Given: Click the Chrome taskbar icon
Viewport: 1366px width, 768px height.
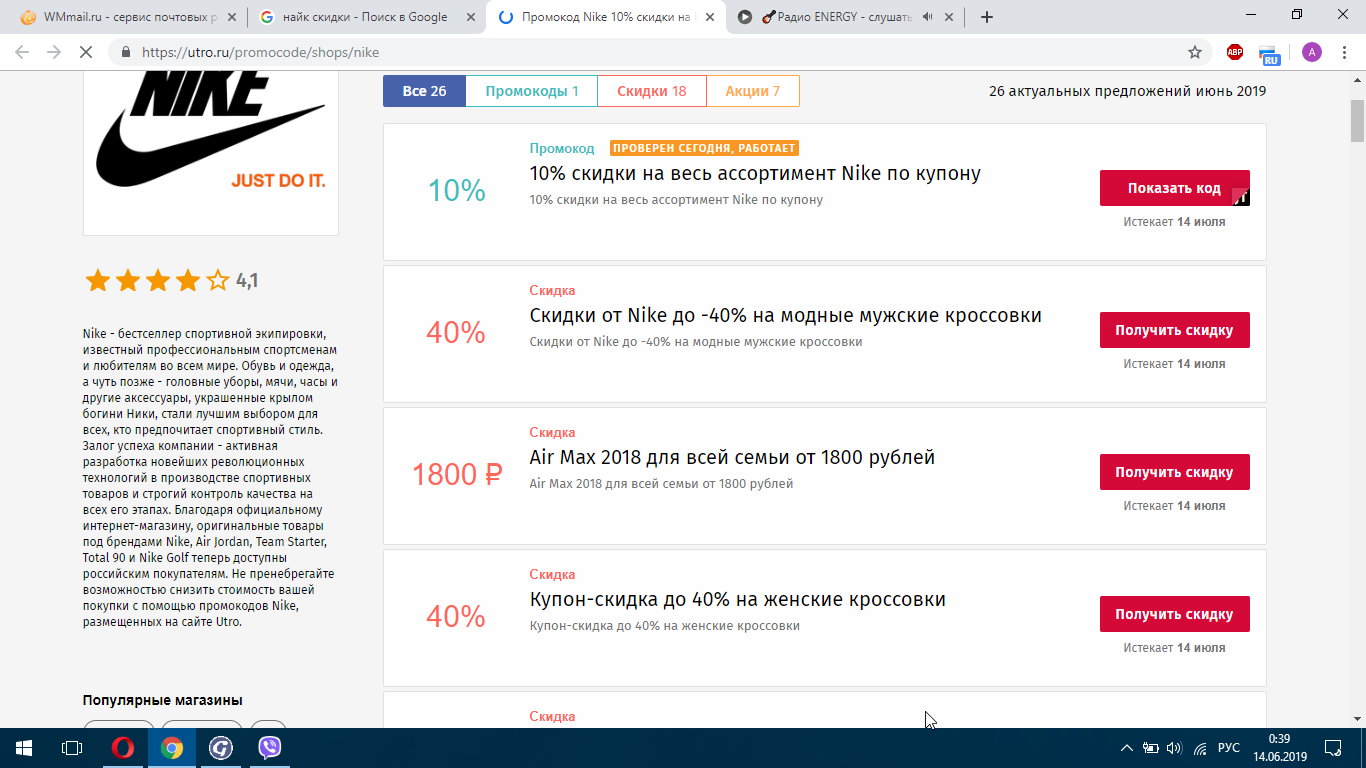Looking at the screenshot, I should pos(172,747).
